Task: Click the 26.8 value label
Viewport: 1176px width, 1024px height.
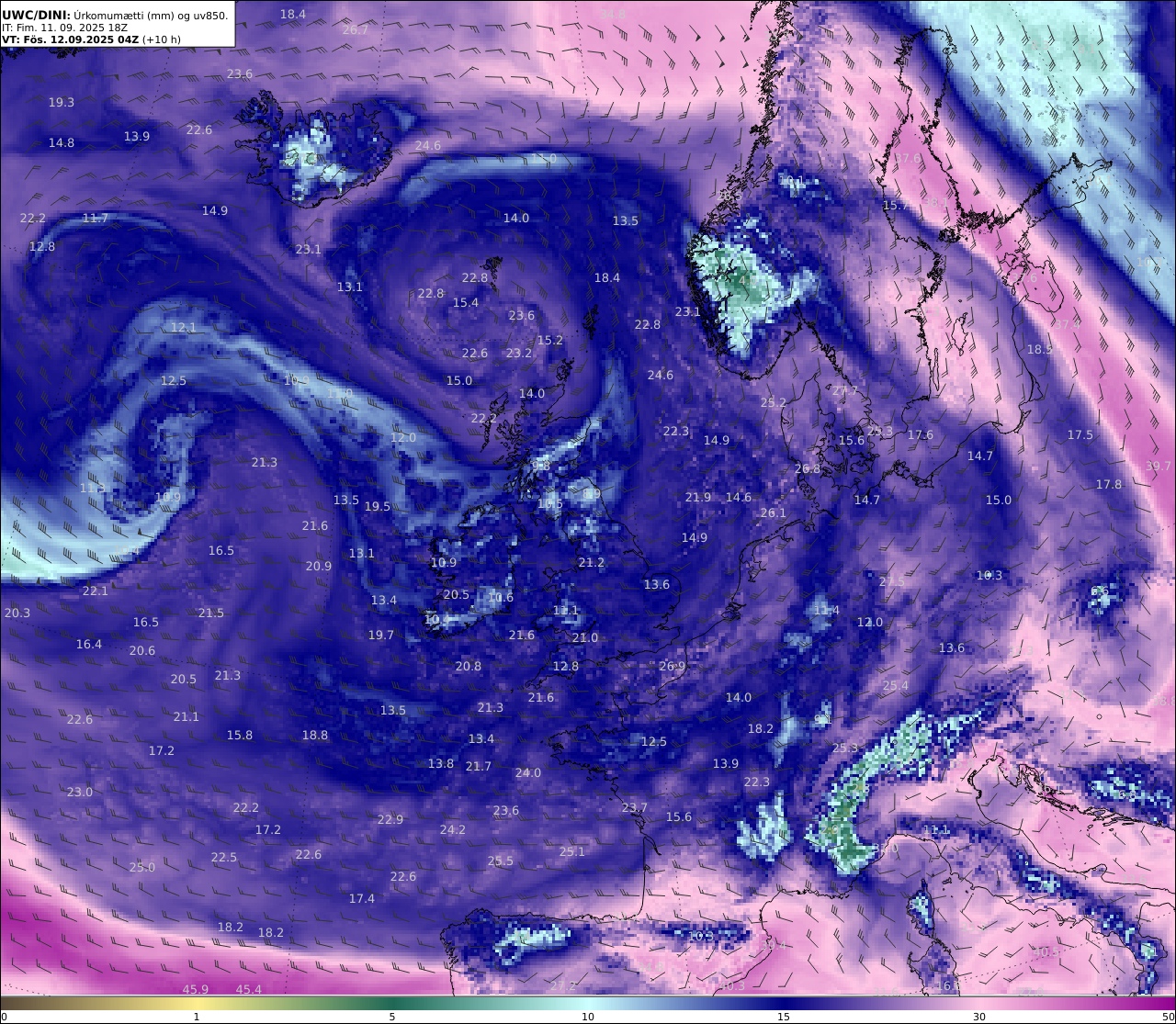Action: click(x=808, y=469)
